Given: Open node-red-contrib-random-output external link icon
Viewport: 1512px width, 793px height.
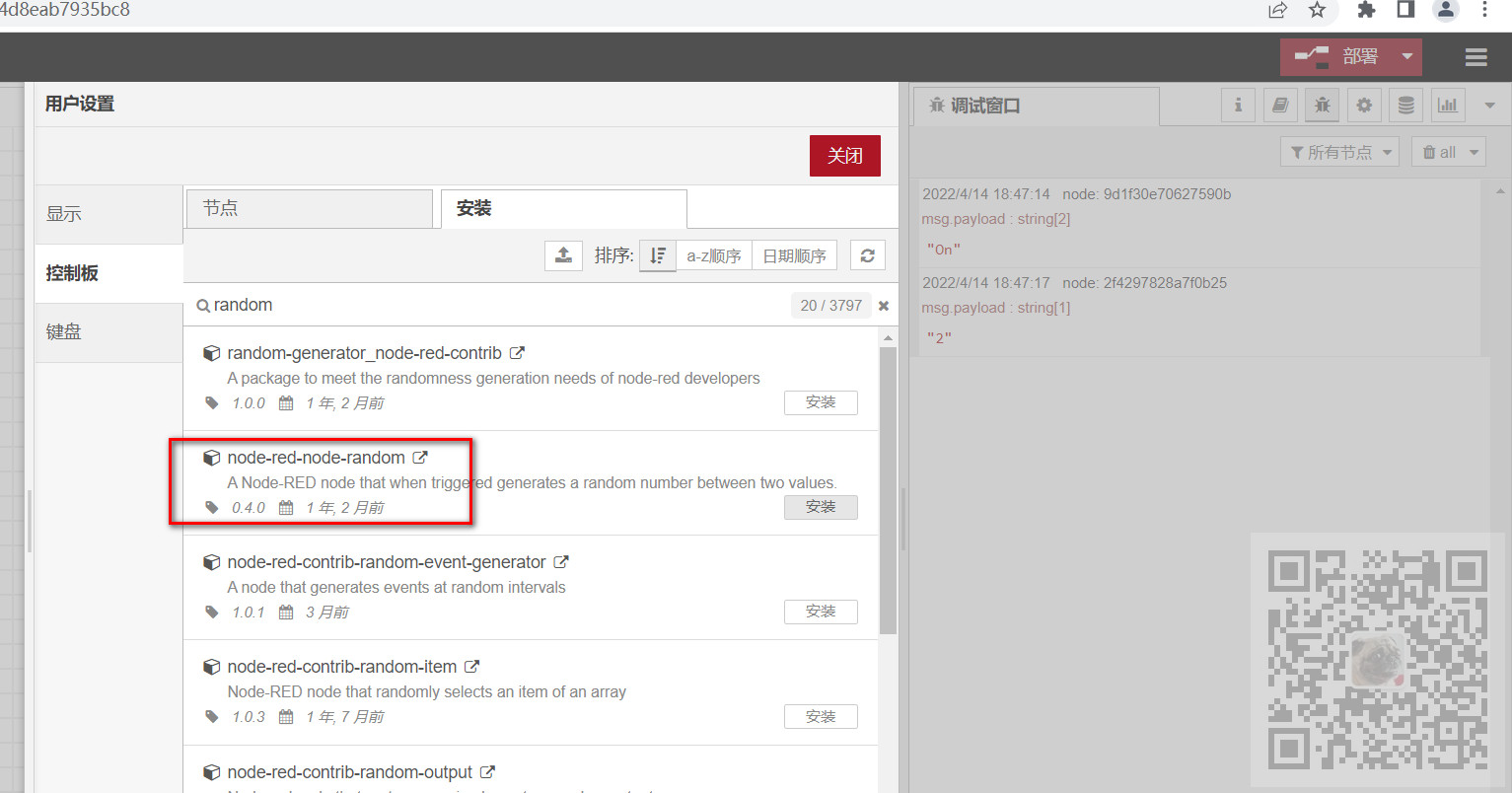Looking at the screenshot, I should coord(488,772).
